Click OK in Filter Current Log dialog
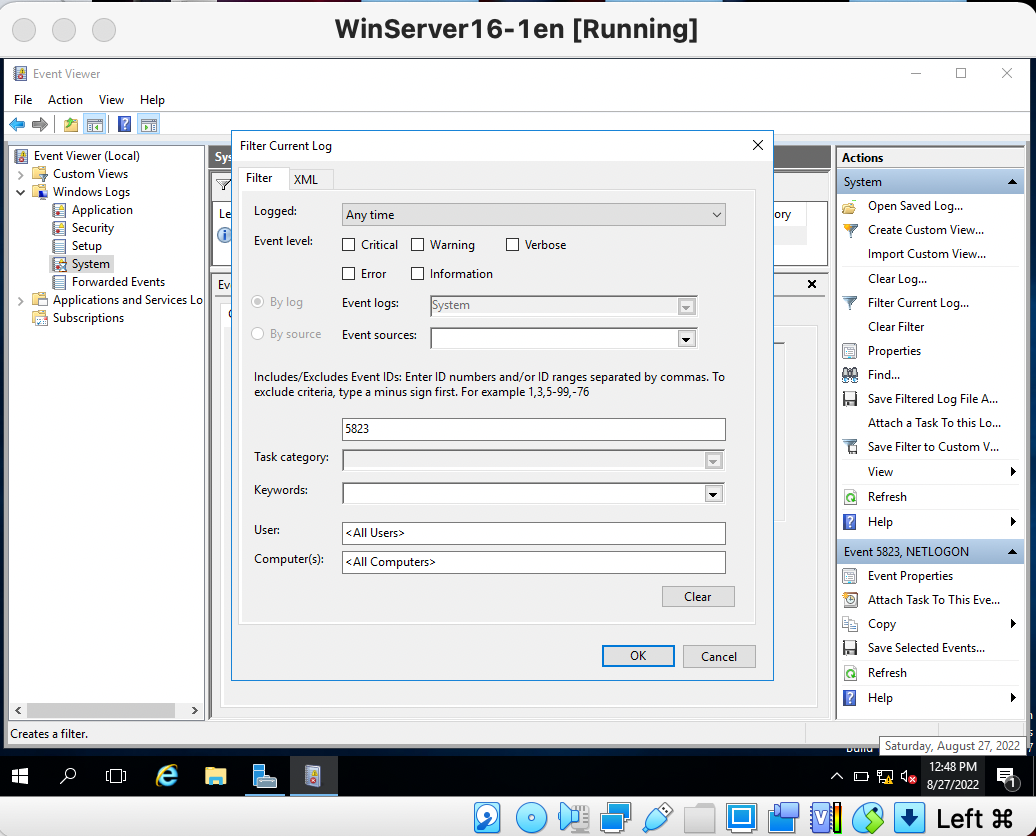1036x836 pixels. click(638, 656)
